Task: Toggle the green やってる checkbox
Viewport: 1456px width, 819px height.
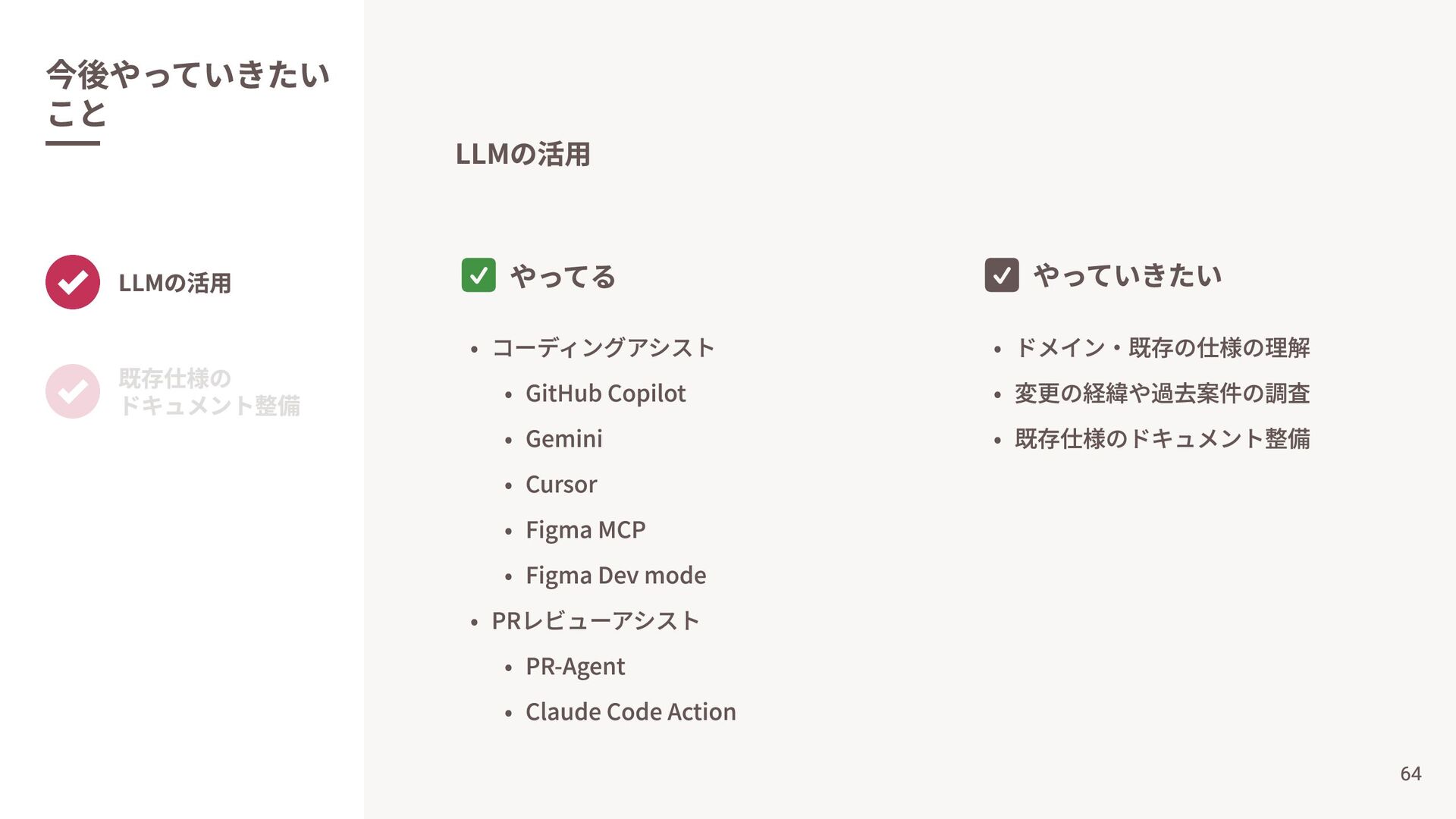Action: pyautogui.click(x=479, y=275)
